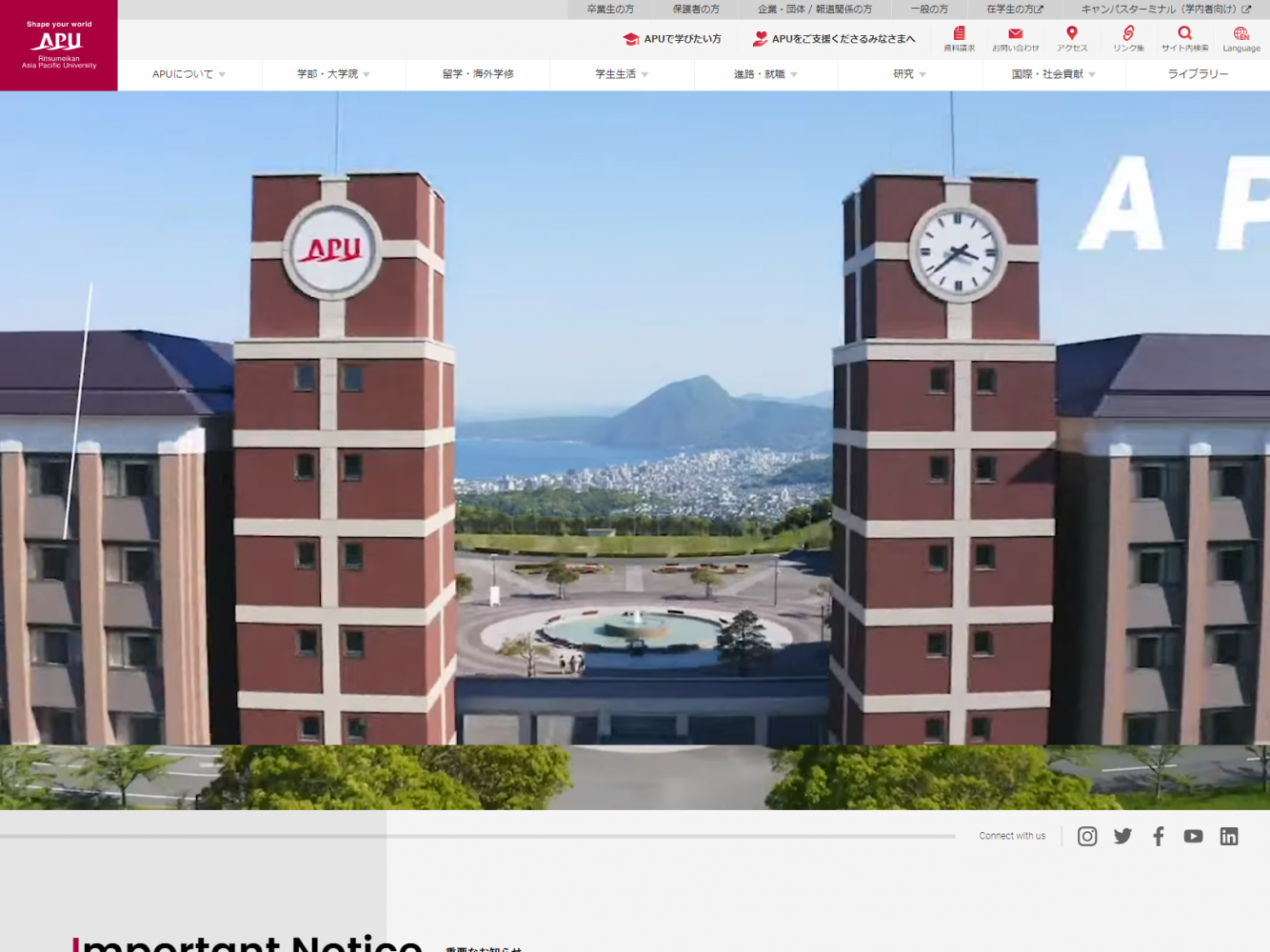Expand the 国際・社会貢献 menu
The image size is (1270, 952).
pos(1053,74)
